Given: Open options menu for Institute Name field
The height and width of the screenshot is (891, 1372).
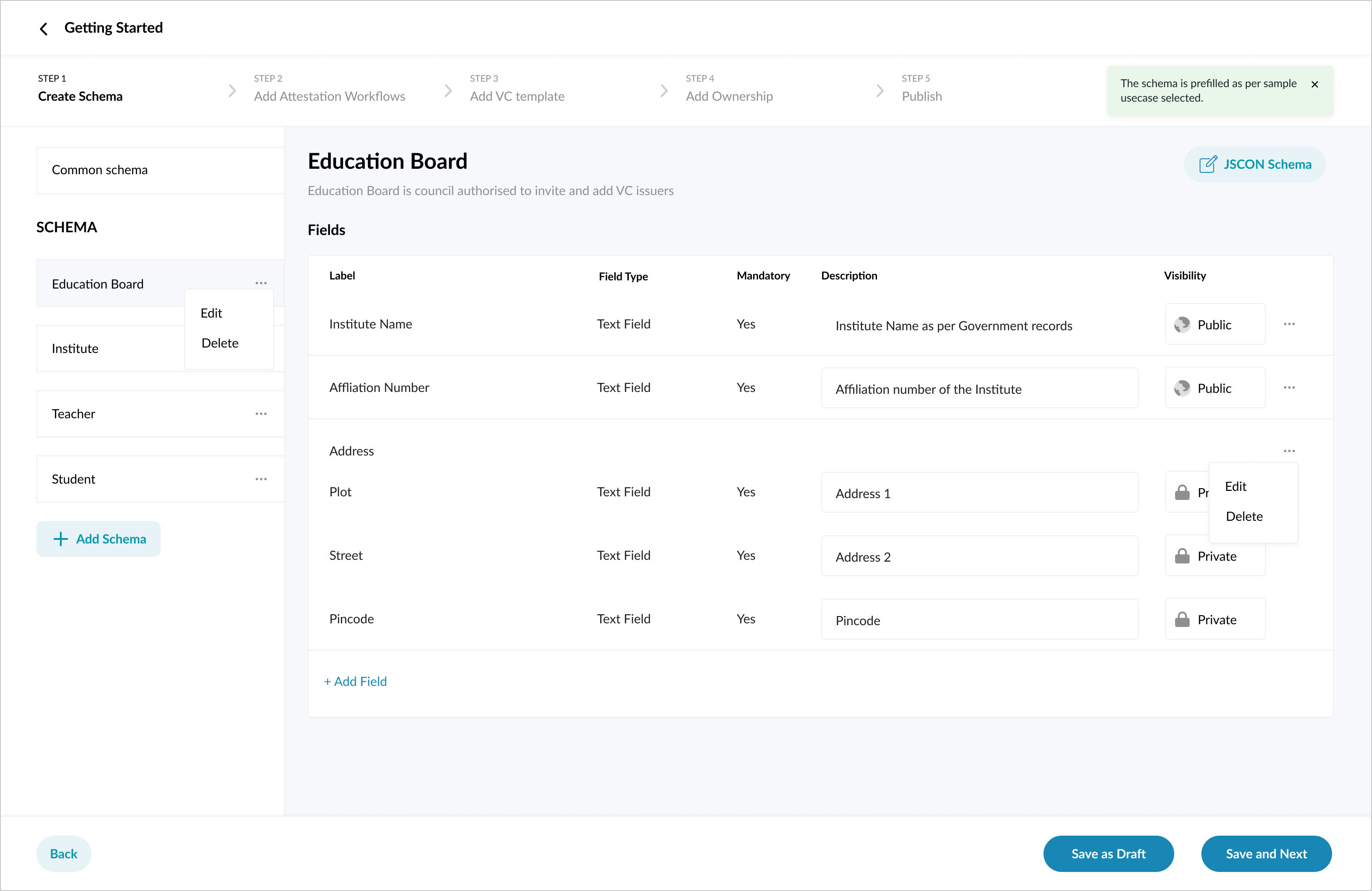Looking at the screenshot, I should pyautogui.click(x=1289, y=324).
